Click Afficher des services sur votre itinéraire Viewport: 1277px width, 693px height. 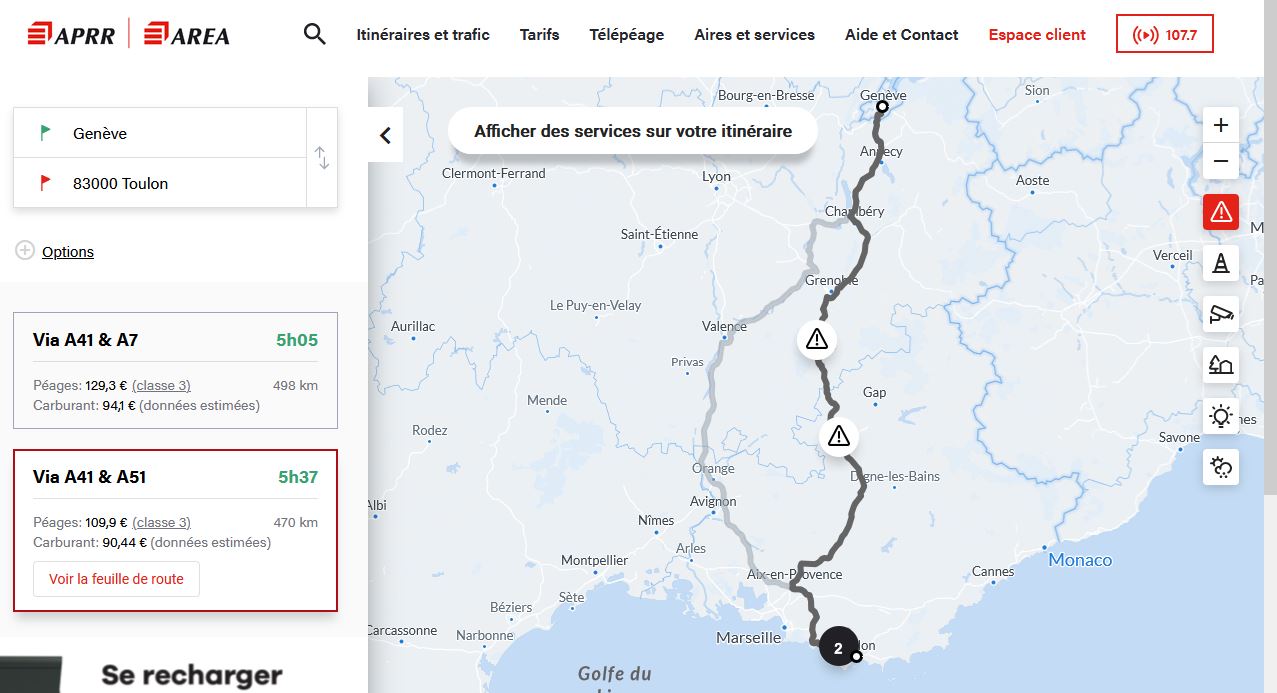click(x=632, y=132)
